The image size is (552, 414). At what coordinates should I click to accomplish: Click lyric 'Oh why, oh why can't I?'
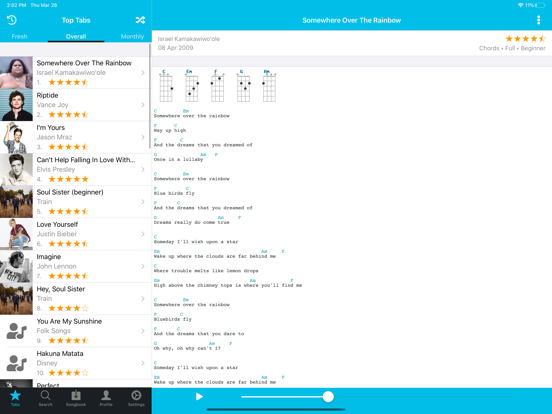point(187,348)
